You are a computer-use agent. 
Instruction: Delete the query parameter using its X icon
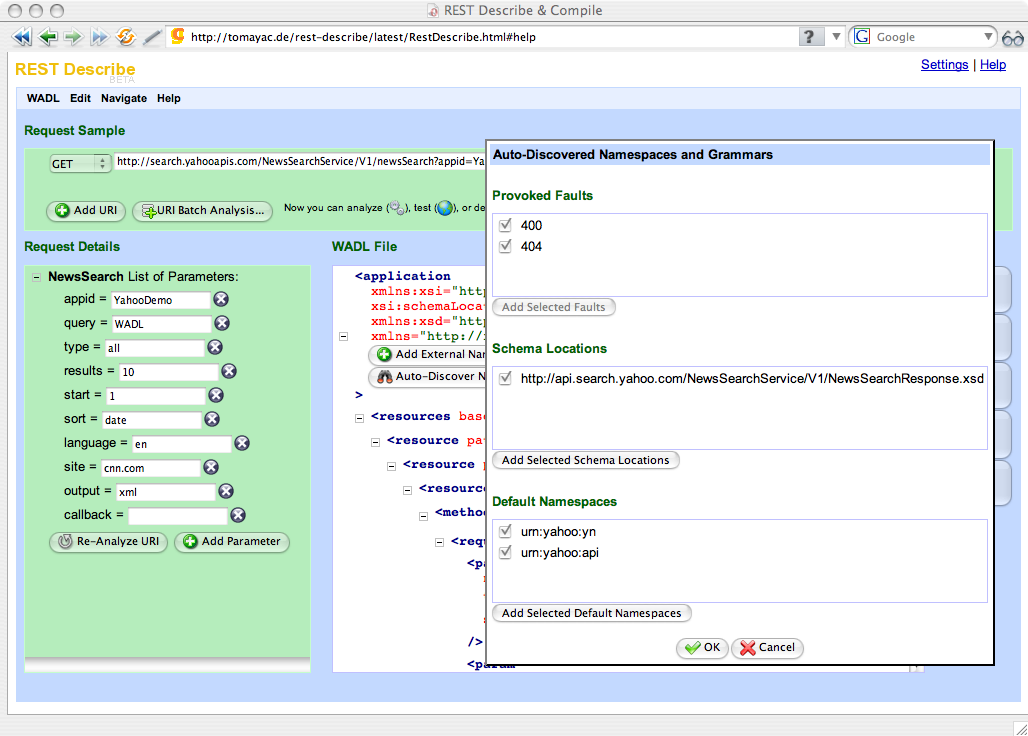tap(222, 323)
